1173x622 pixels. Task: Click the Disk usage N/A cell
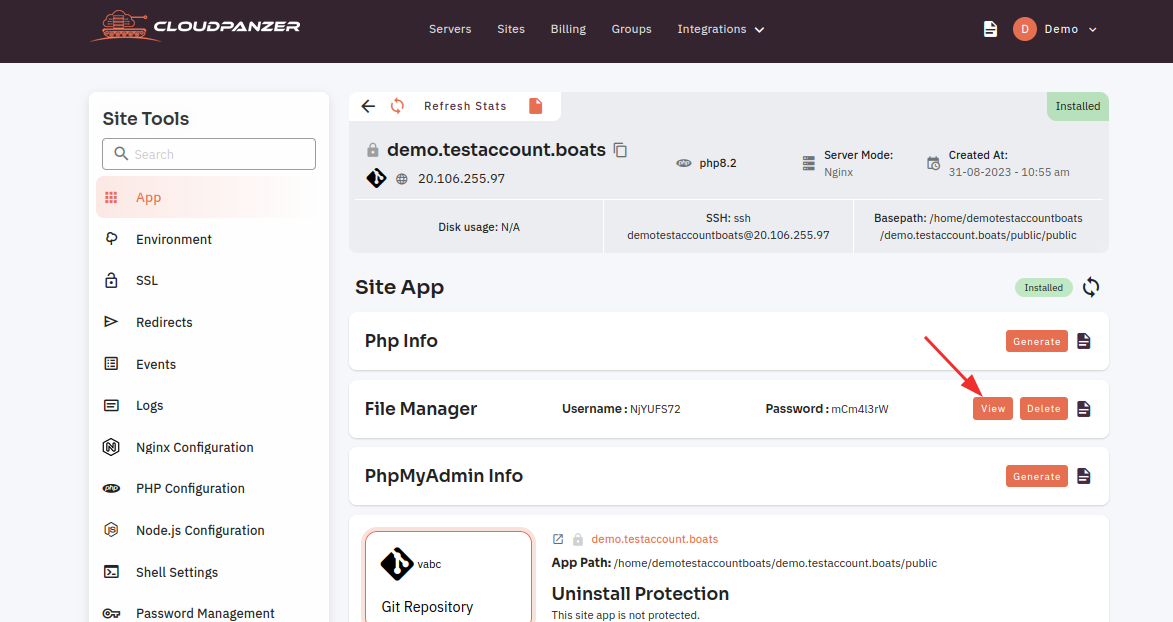pos(479,227)
